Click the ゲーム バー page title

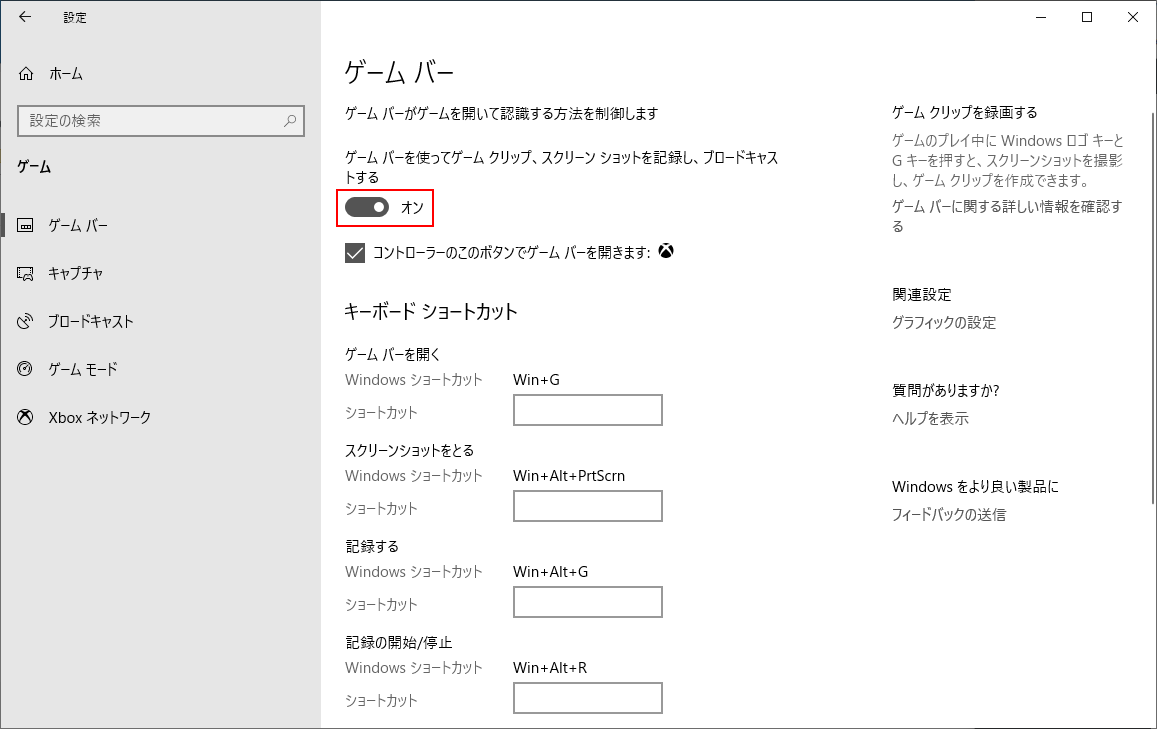tap(399, 72)
